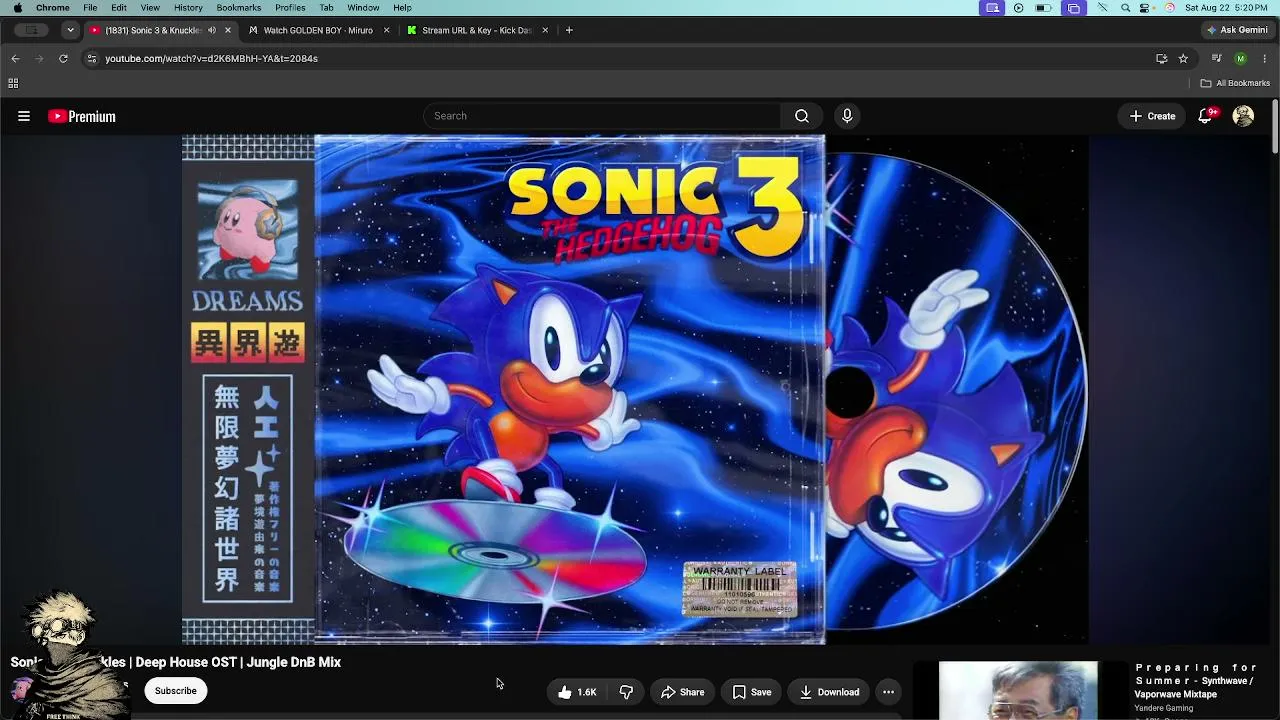Share the video

point(683,692)
